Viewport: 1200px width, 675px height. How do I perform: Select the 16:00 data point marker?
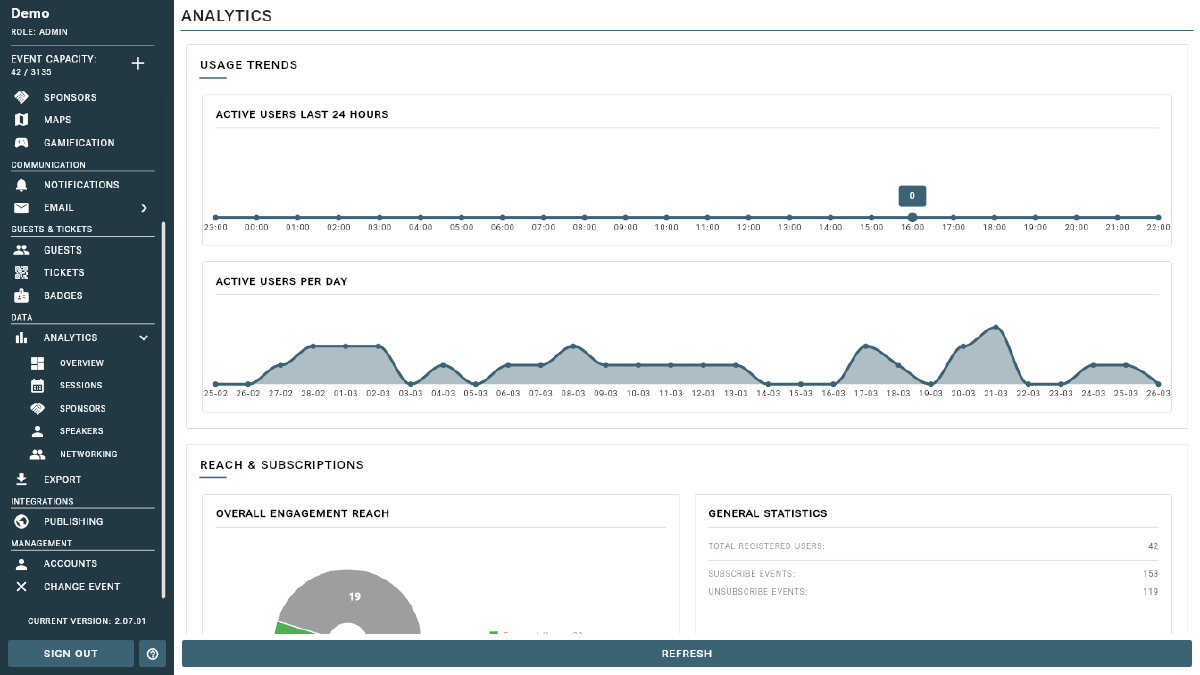pos(912,217)
